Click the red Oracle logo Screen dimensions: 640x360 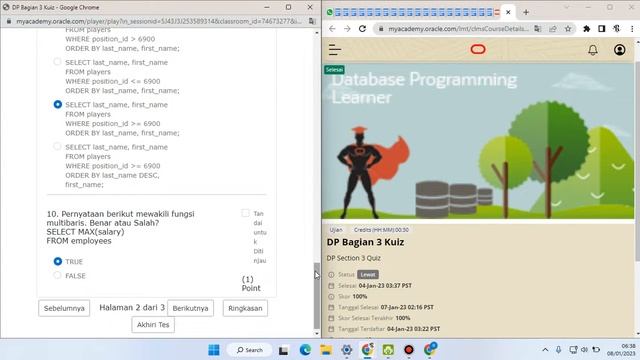[x=478, y=49]
